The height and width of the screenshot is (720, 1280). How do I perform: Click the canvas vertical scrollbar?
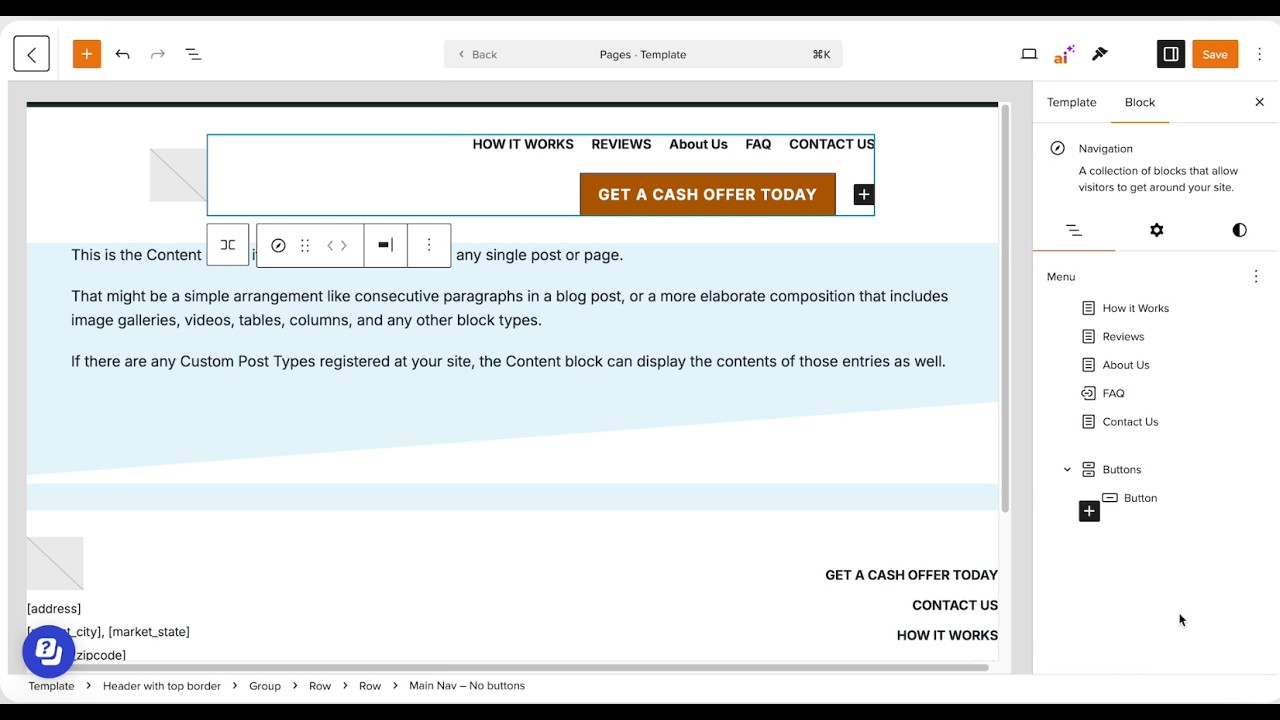(x=1005, y=307)
